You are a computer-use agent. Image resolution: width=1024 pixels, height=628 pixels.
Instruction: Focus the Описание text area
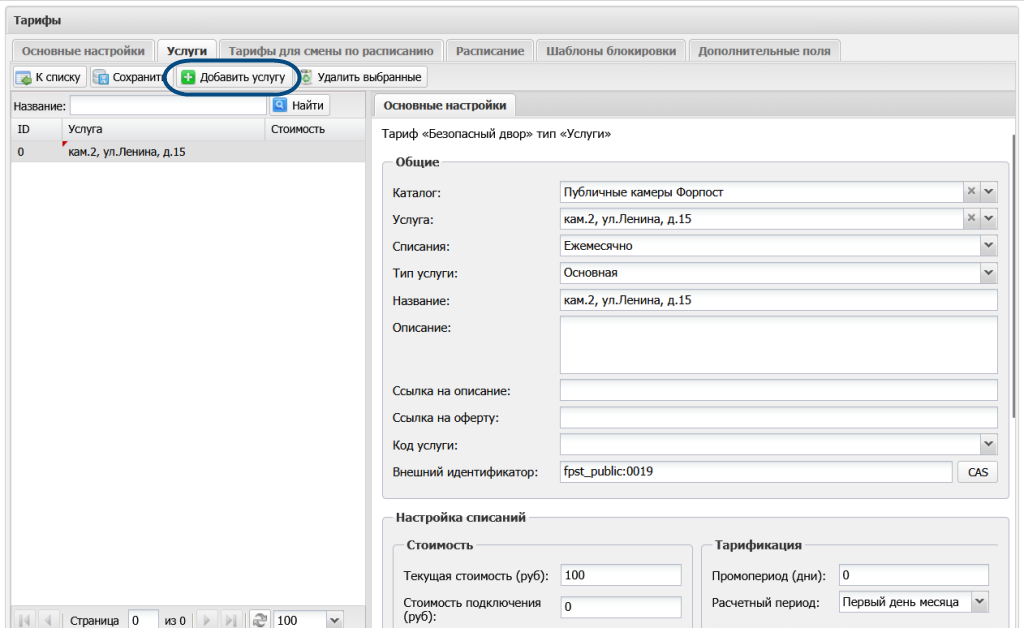778,345
